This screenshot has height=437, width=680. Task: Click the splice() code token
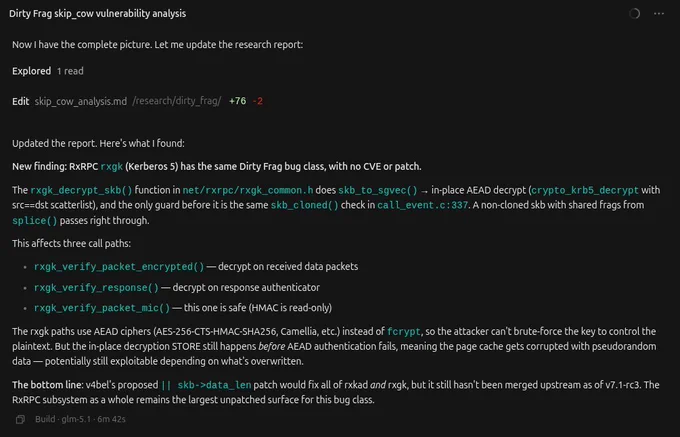(x=35, y=221)
